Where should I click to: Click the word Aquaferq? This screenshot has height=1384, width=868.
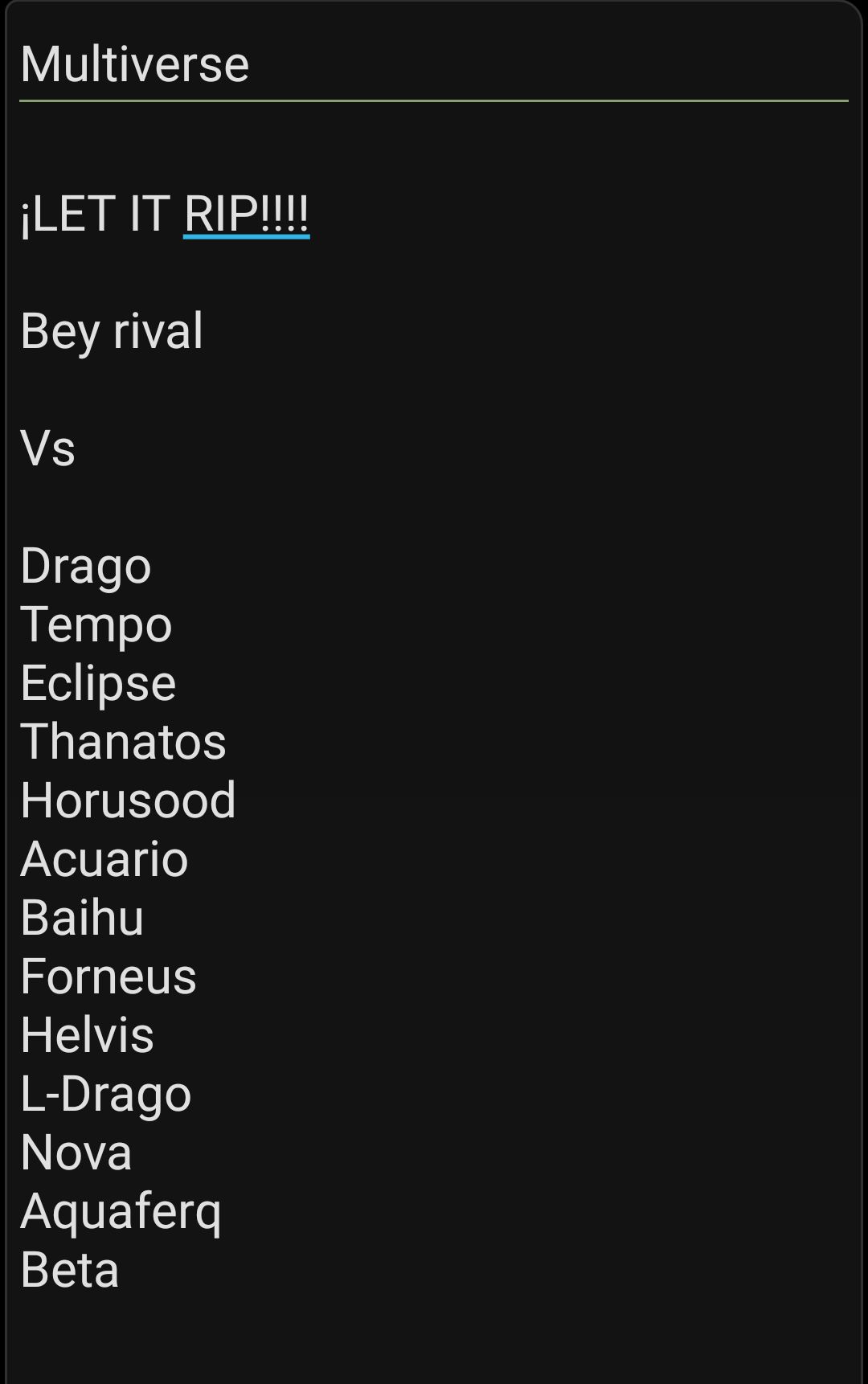click(x=121, y=1211)
